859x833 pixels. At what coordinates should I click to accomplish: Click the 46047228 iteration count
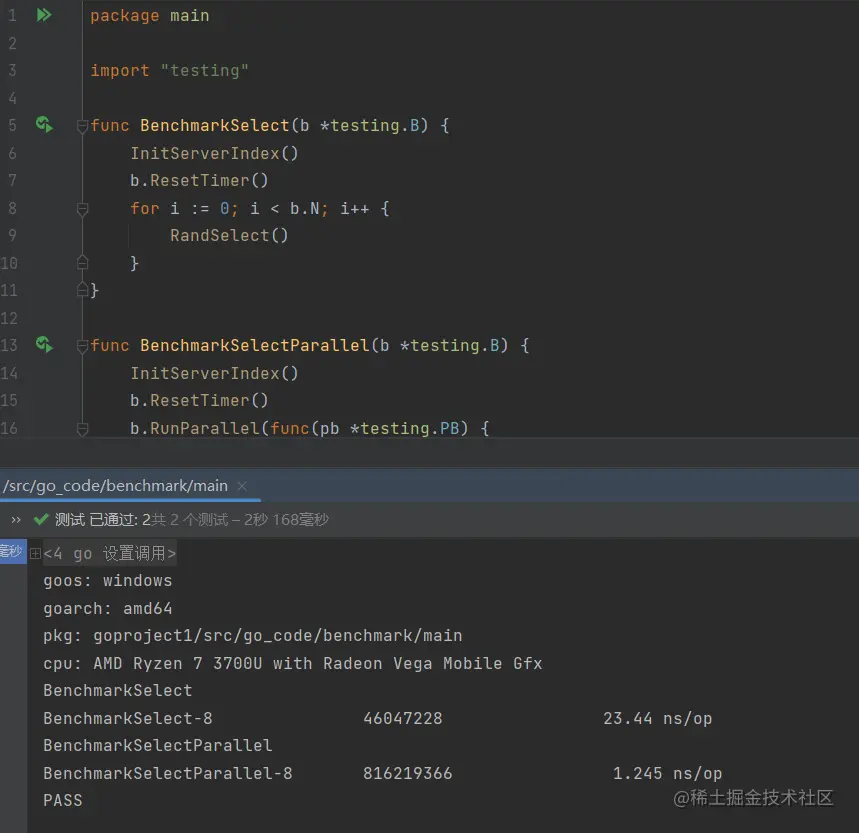pos(403,718)
